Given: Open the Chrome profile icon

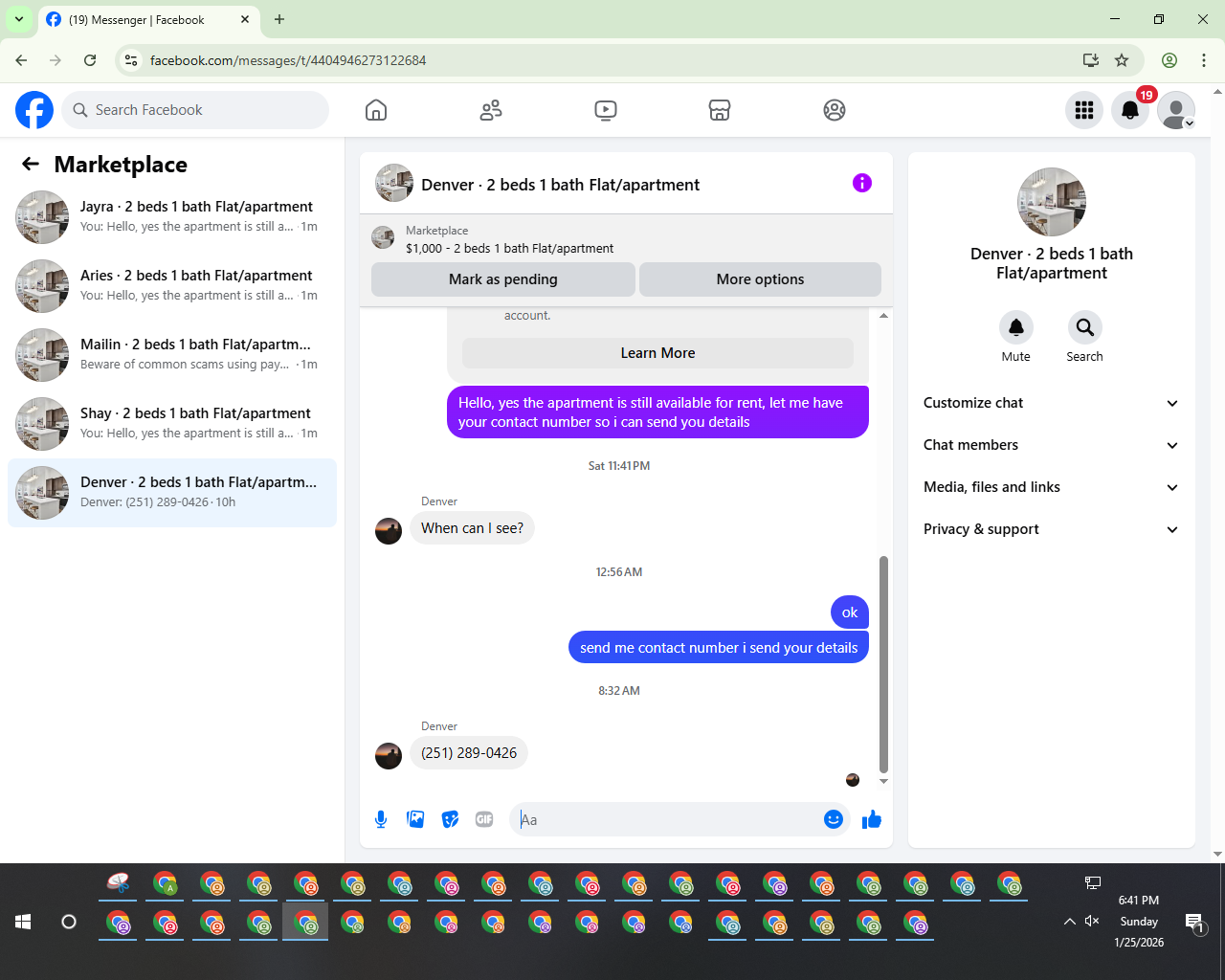Looking at the screenshot, I should [x=1169, y=60].
